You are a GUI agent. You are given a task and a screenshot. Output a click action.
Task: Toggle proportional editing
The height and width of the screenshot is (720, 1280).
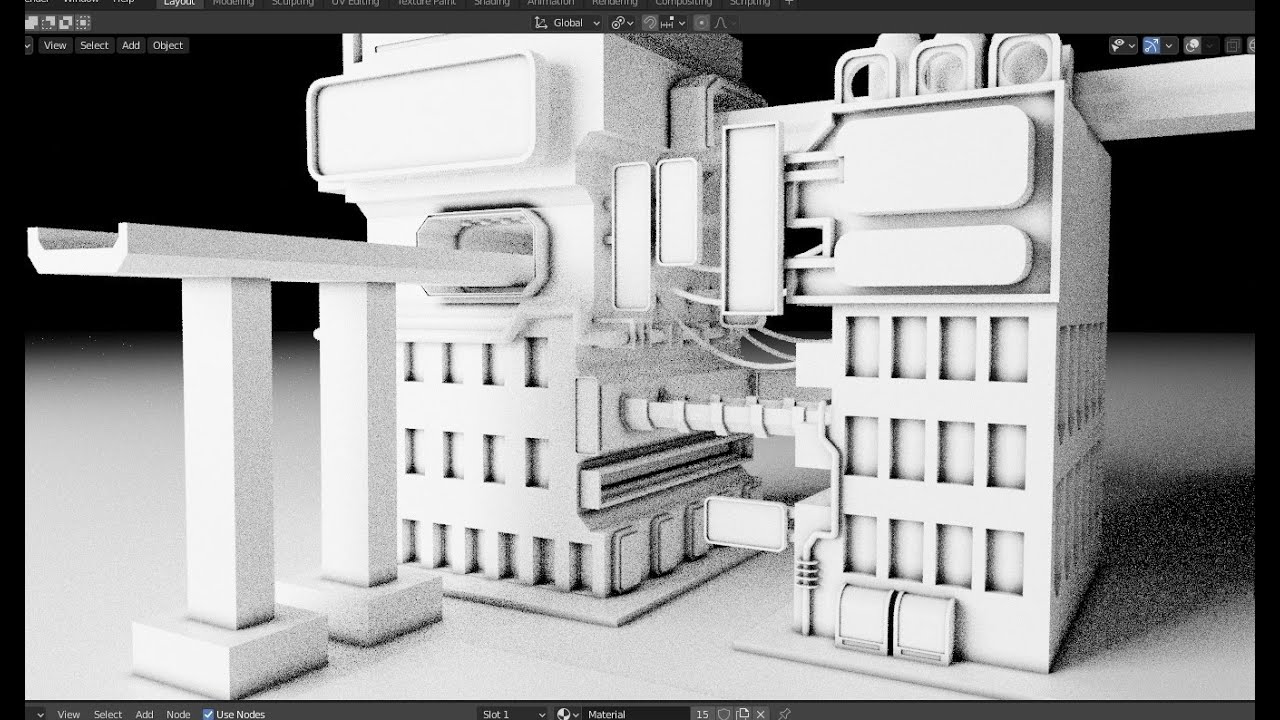[x=701, y=23]
